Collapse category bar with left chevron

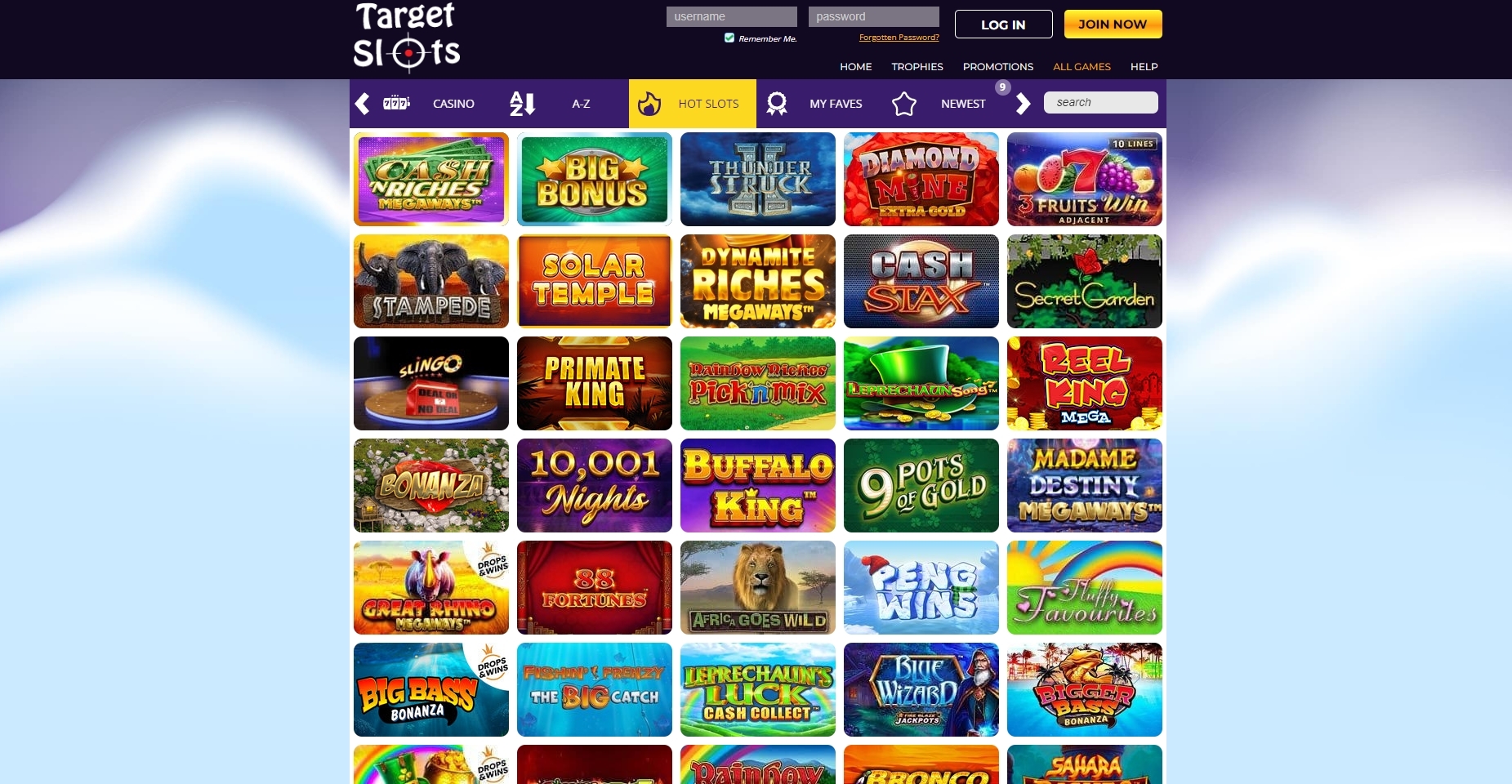363,104
